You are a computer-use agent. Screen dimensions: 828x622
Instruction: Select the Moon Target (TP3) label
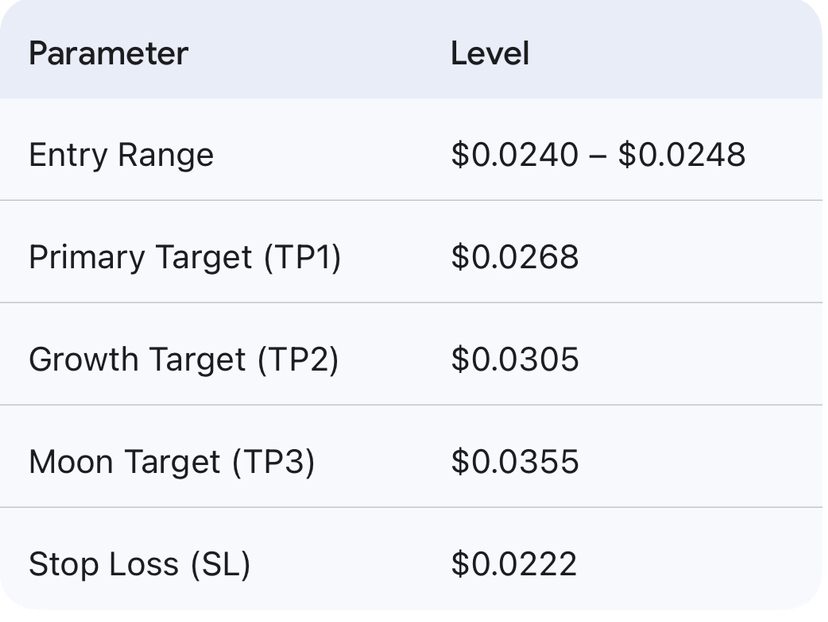coord(172,462)
